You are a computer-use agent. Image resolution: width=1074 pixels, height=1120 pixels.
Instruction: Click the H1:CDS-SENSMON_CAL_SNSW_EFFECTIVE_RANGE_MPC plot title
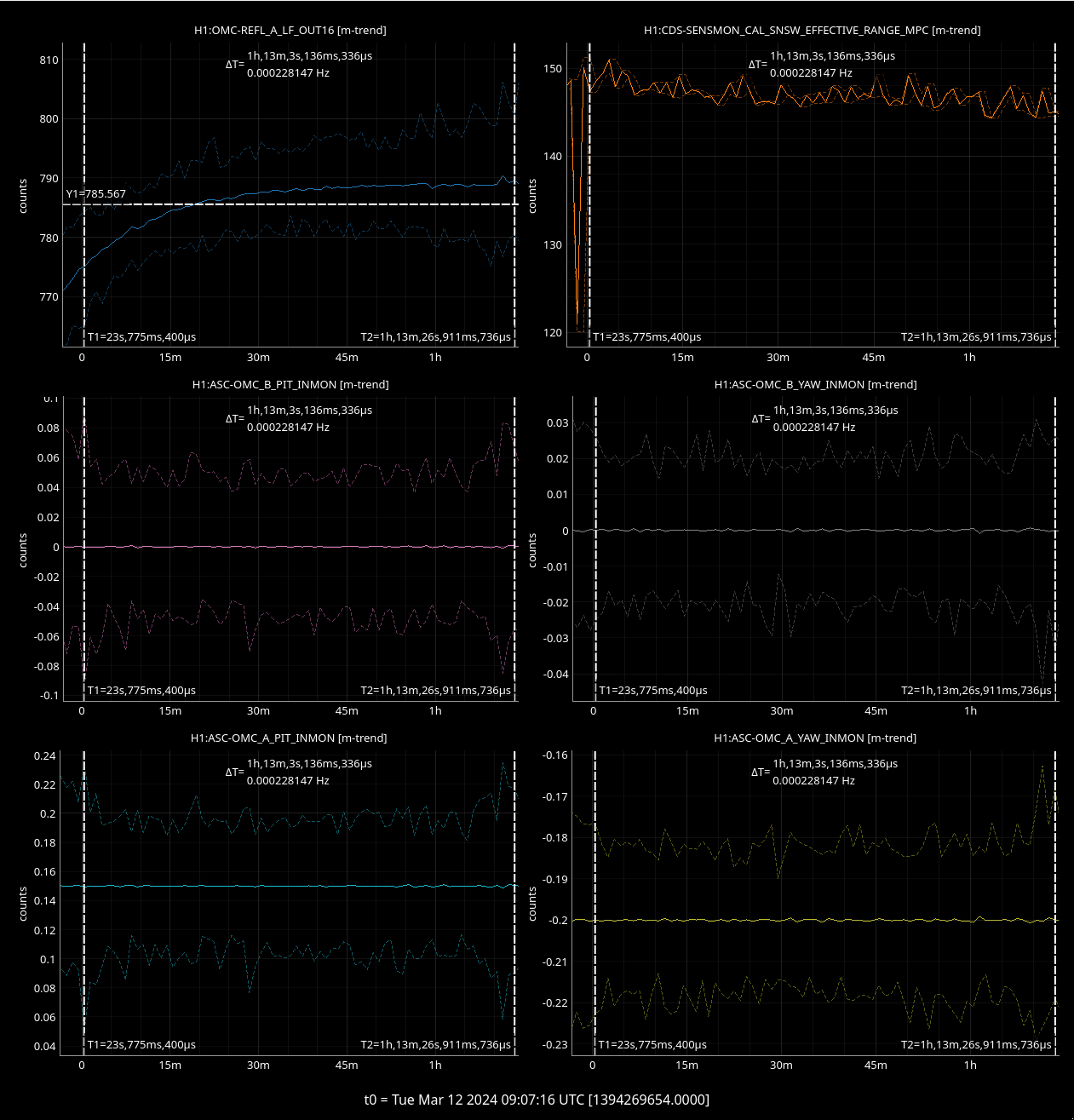tap(812, 31)
